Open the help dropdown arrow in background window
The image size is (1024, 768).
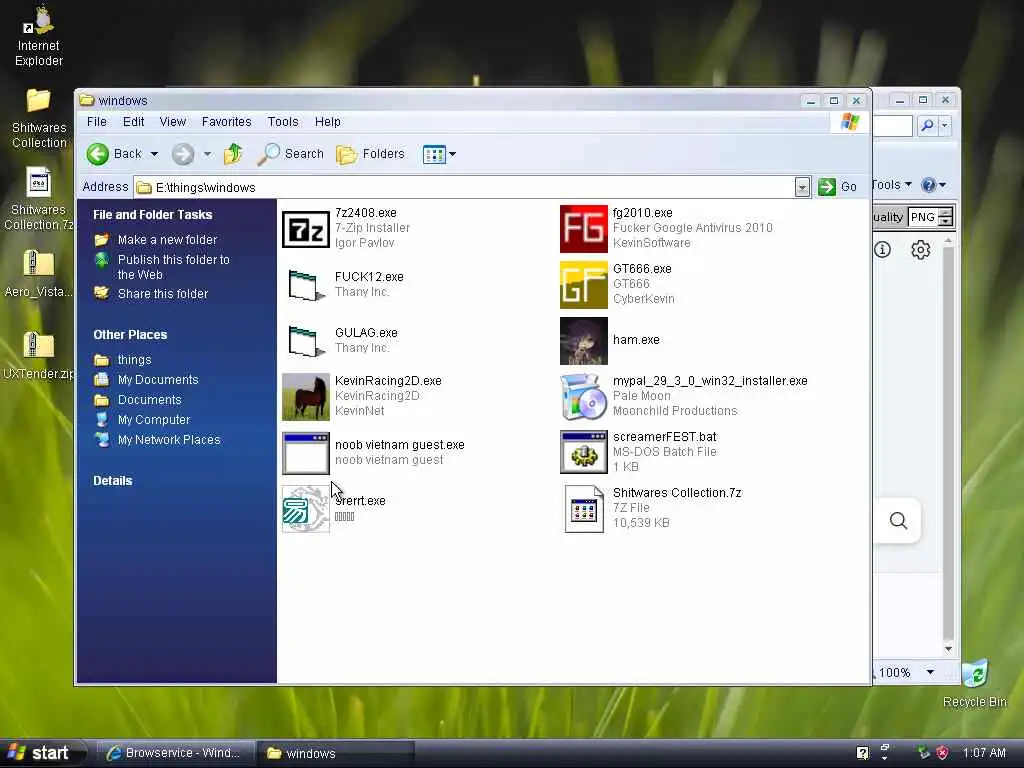942,185
